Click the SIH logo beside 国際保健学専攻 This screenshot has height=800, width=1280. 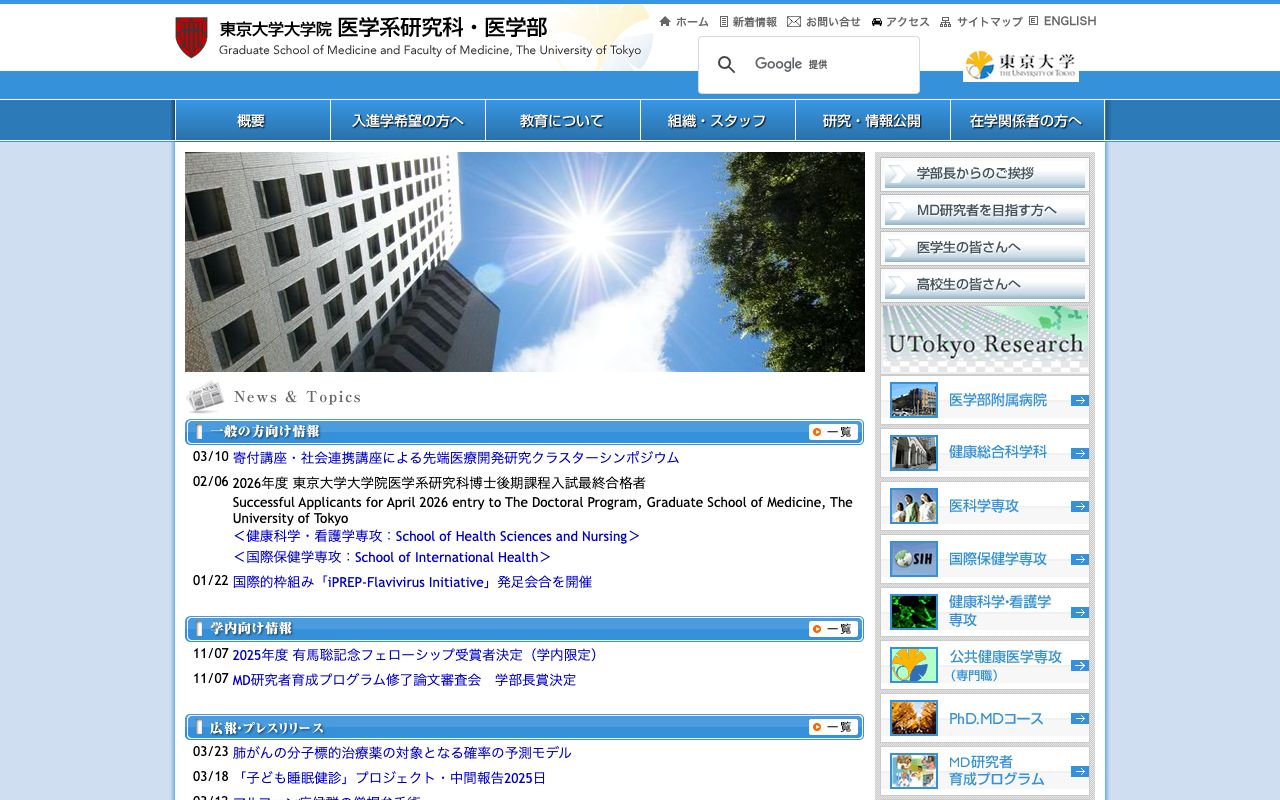pos(912,558)
